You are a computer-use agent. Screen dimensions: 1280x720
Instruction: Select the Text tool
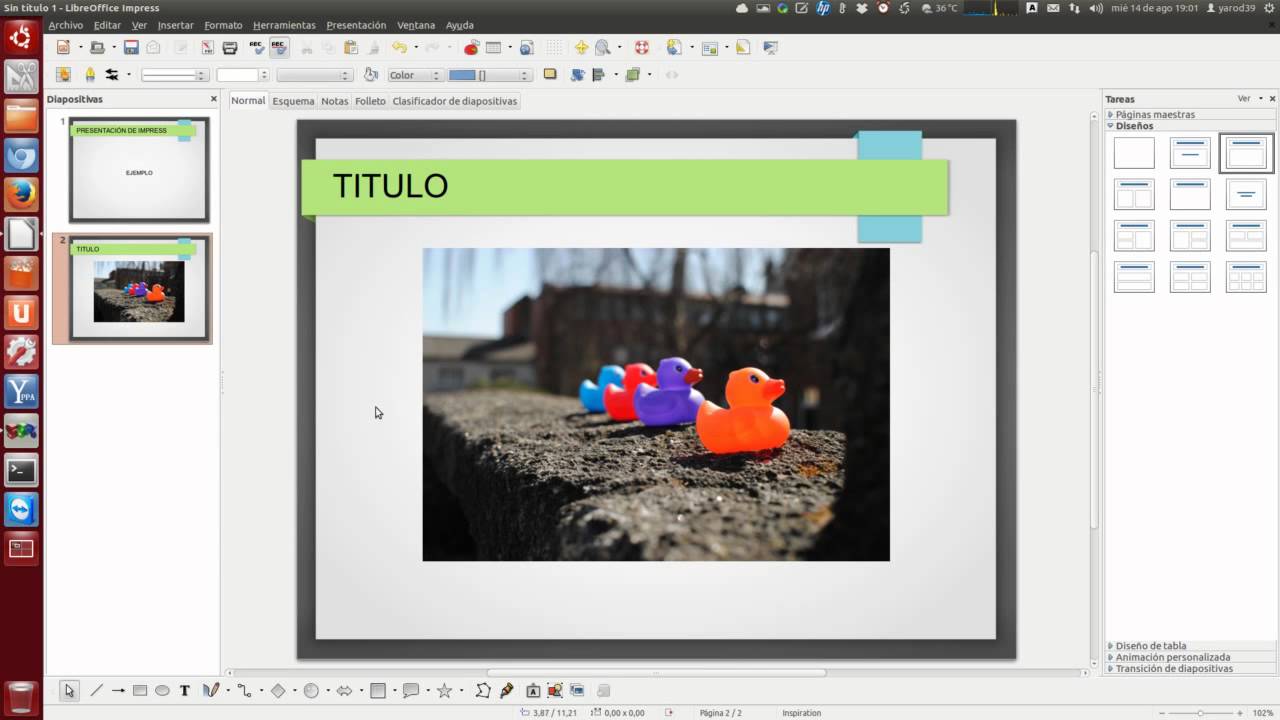point(185,690)
